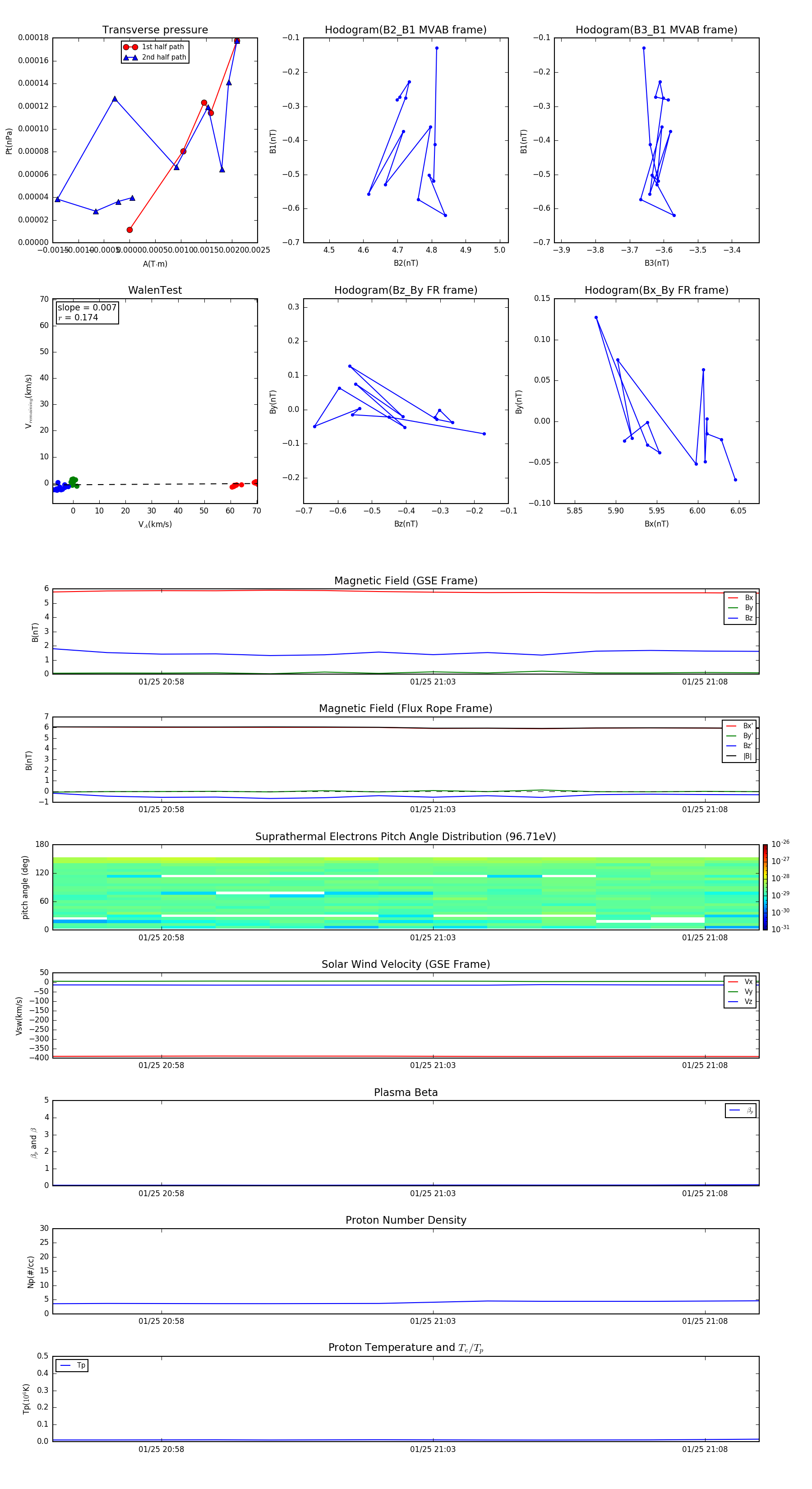The height and width of the screenshot is (1489, 812).
Task: Click the "WalenTest" plot title
Action: coord(155,290)
